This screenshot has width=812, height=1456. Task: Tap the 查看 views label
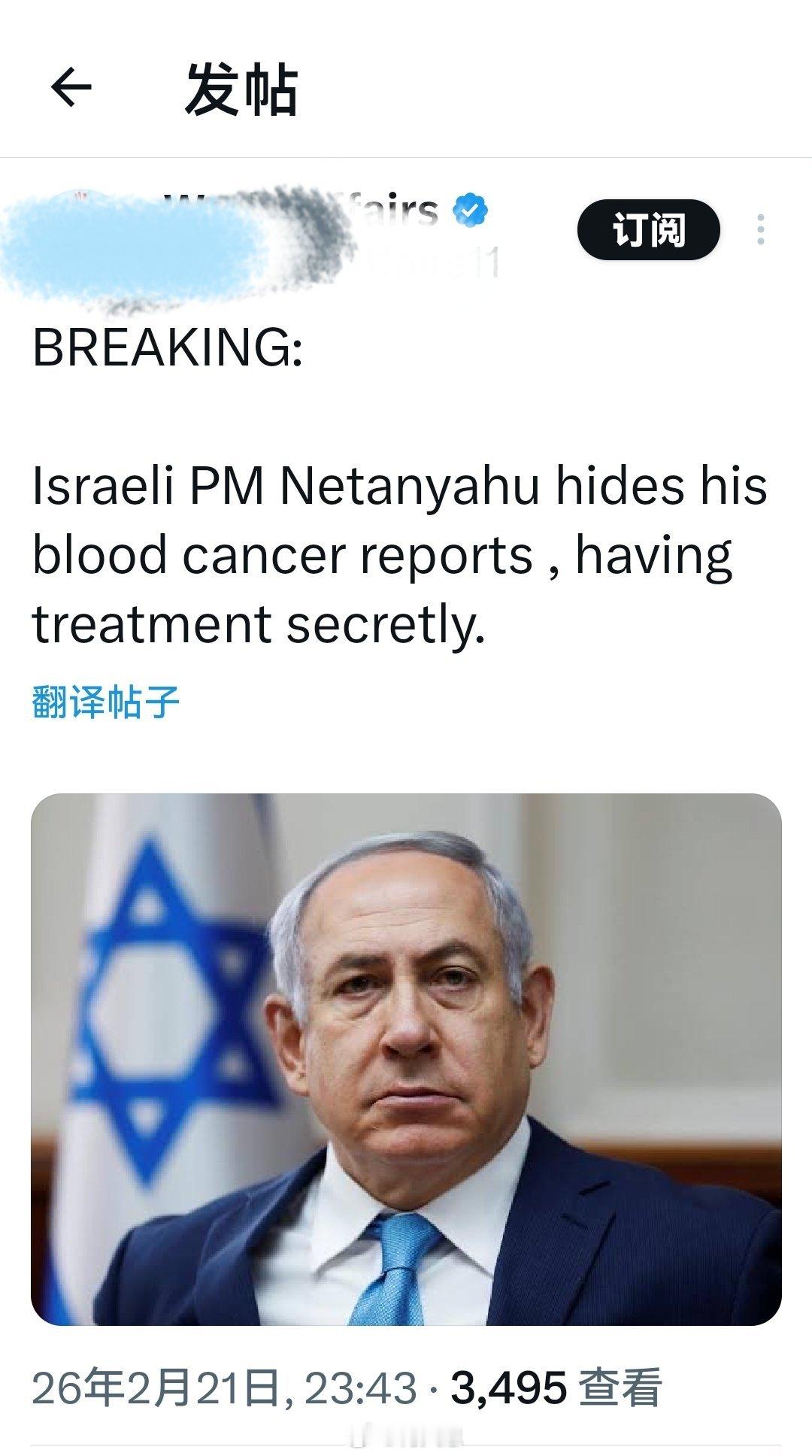[620, 1388]
